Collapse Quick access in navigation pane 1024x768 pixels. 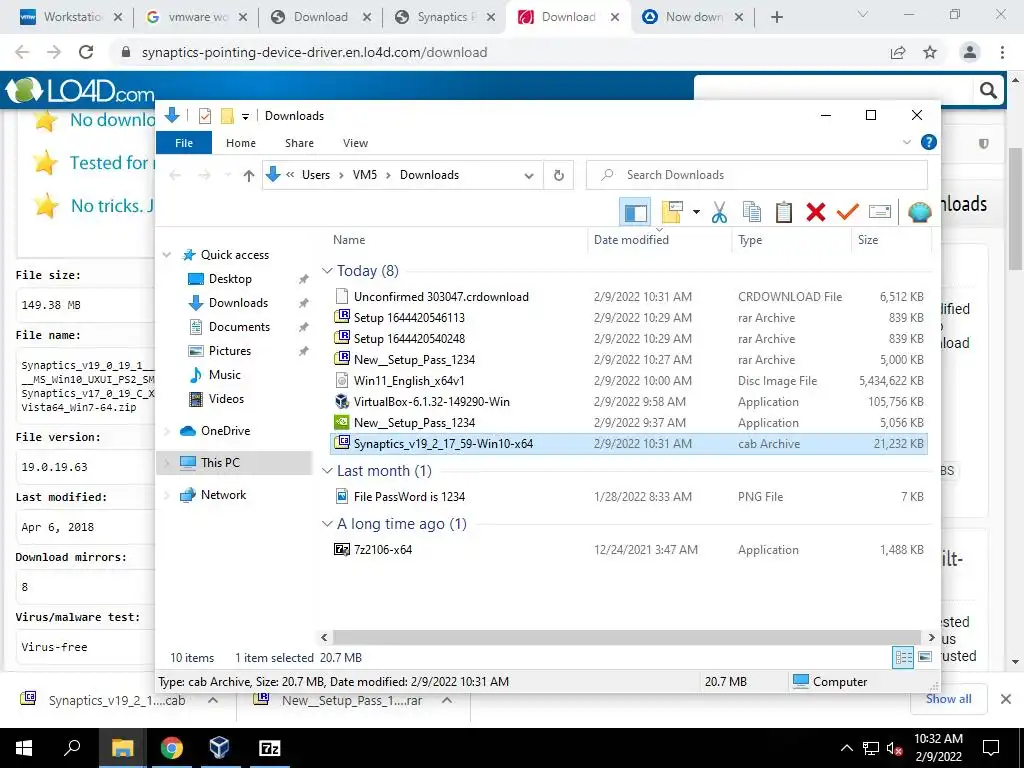point(167,255)
